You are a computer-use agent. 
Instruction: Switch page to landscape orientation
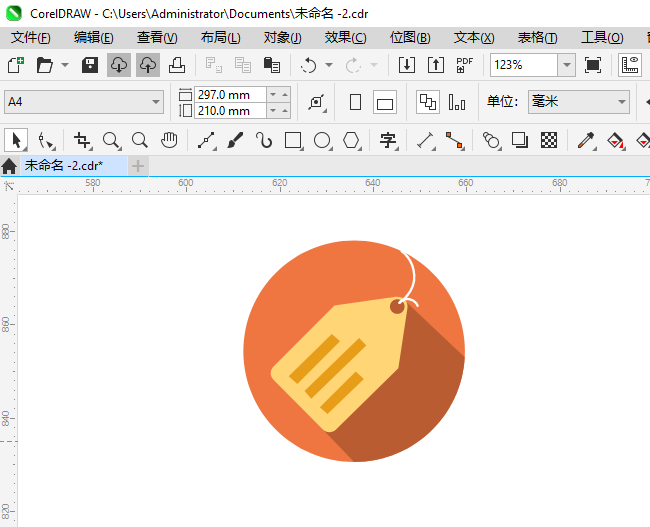tap(385, 102)
